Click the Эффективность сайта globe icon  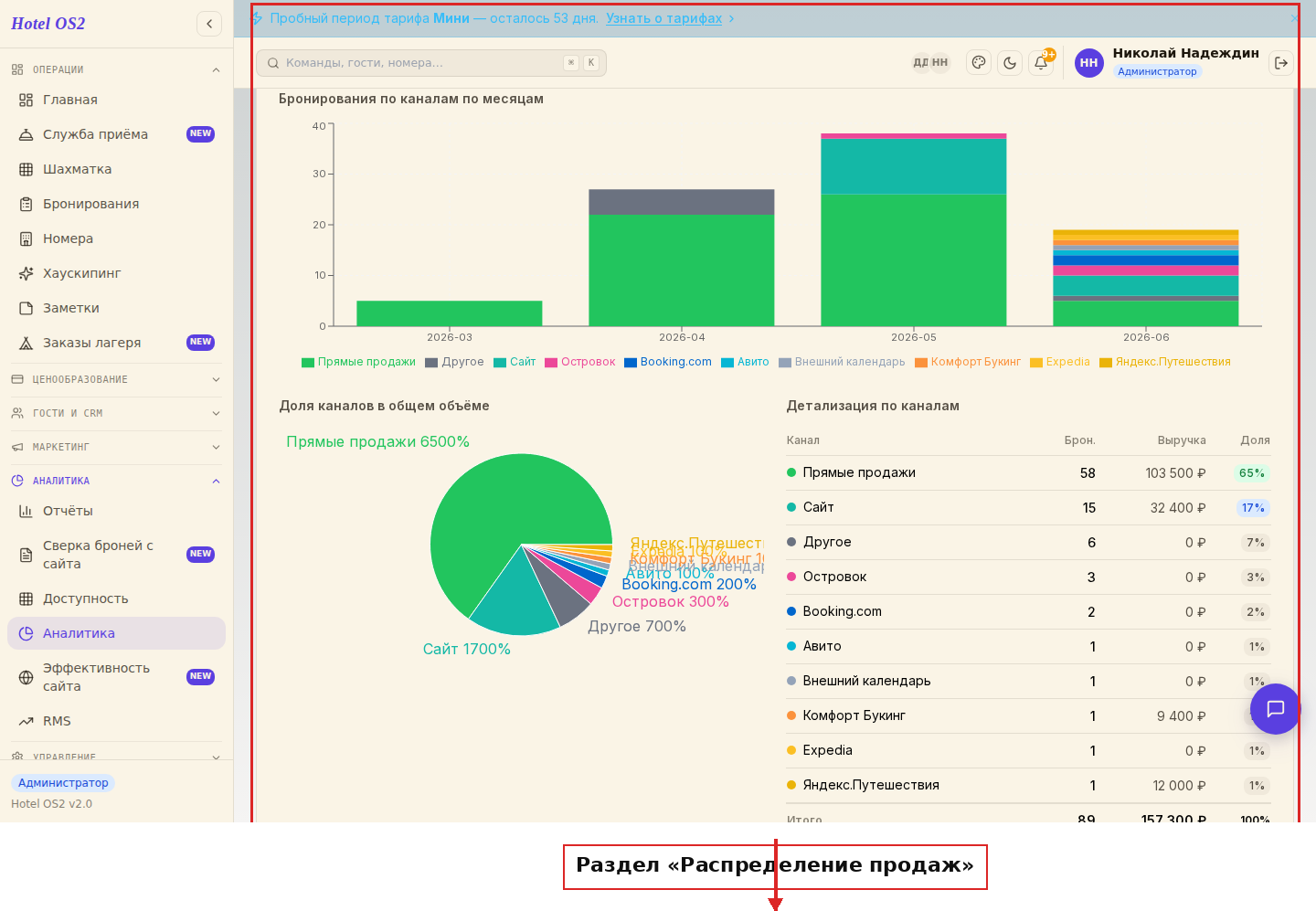(x=26, y=677)
